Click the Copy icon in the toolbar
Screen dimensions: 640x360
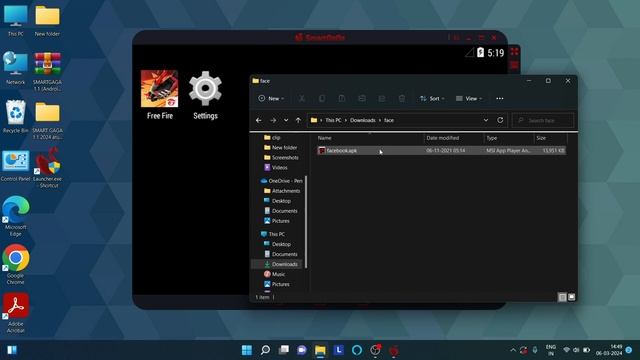322,98
